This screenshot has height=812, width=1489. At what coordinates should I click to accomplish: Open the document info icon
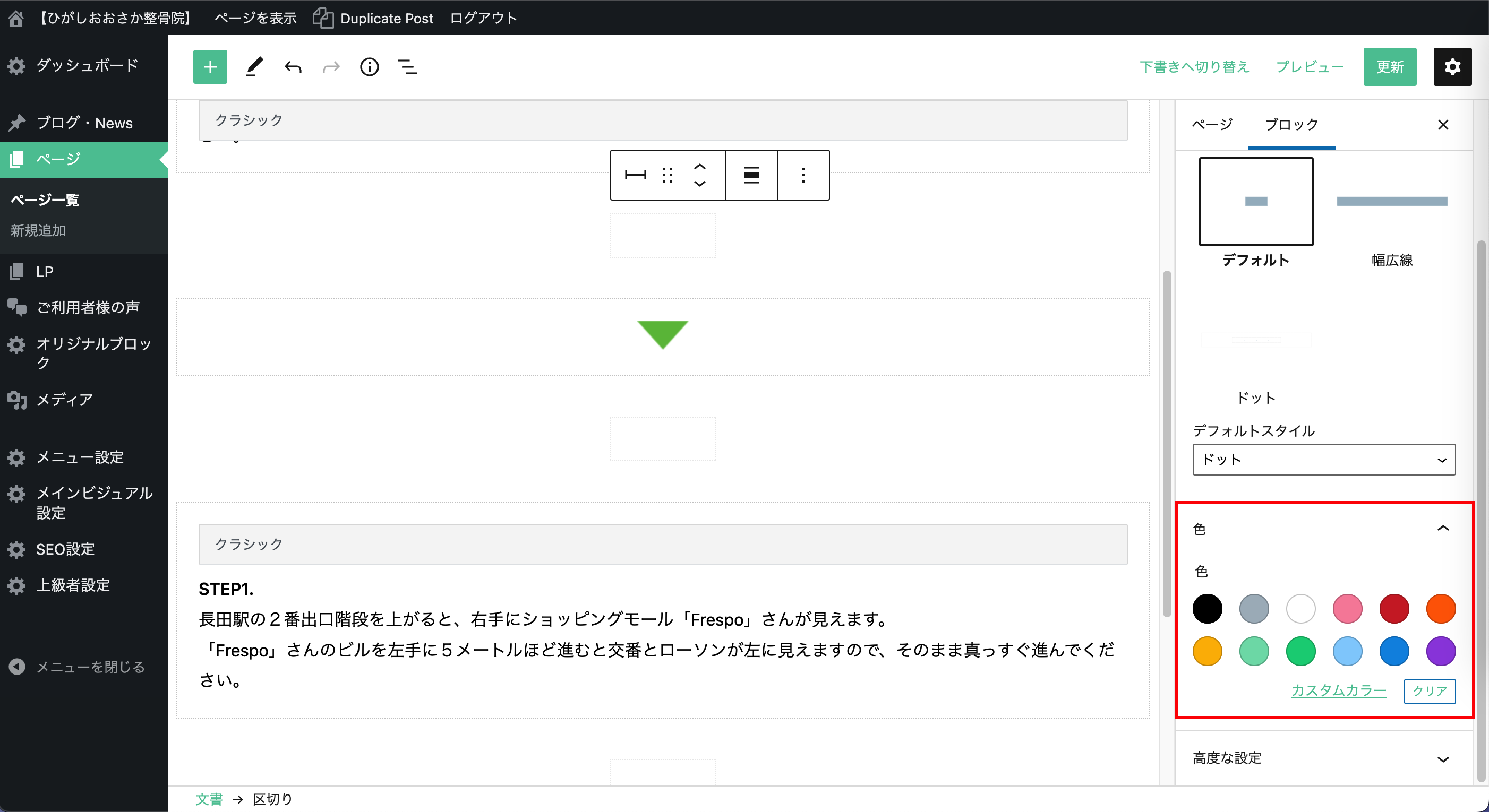coord(370,67)
